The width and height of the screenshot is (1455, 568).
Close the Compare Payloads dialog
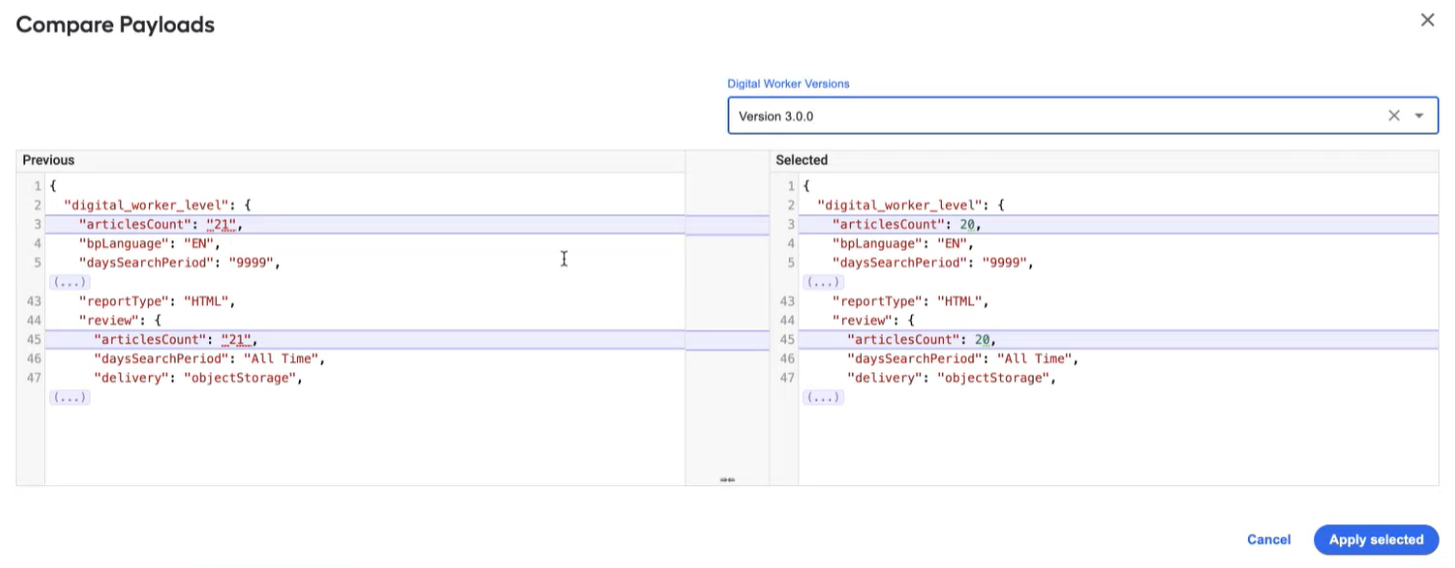(x=1427, y=20)
